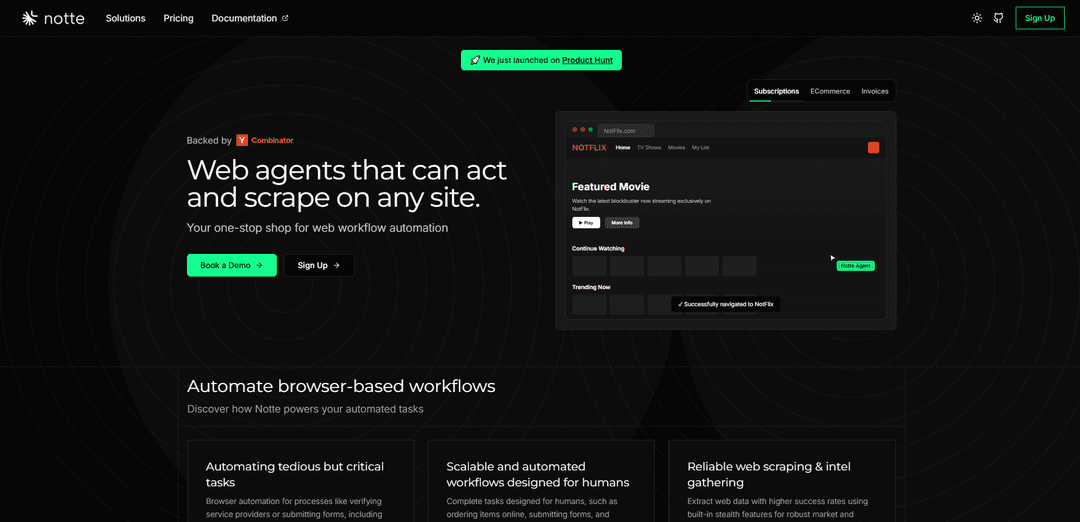This screenshot has width=1080, height=522.
Task: Click the notte logo icon
Action: (30, 19)
